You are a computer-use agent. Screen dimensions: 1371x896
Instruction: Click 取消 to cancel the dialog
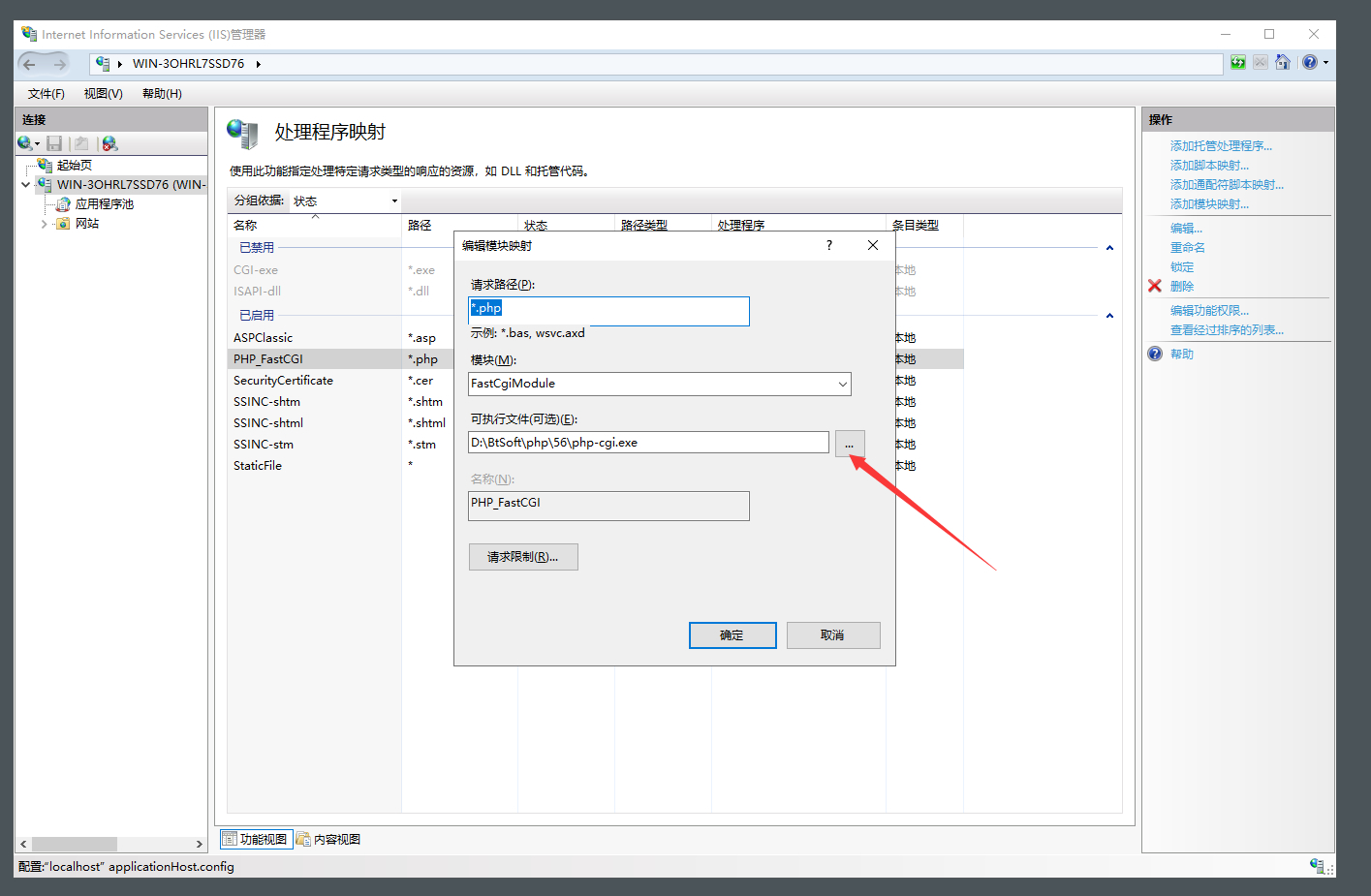click(833, 635)
